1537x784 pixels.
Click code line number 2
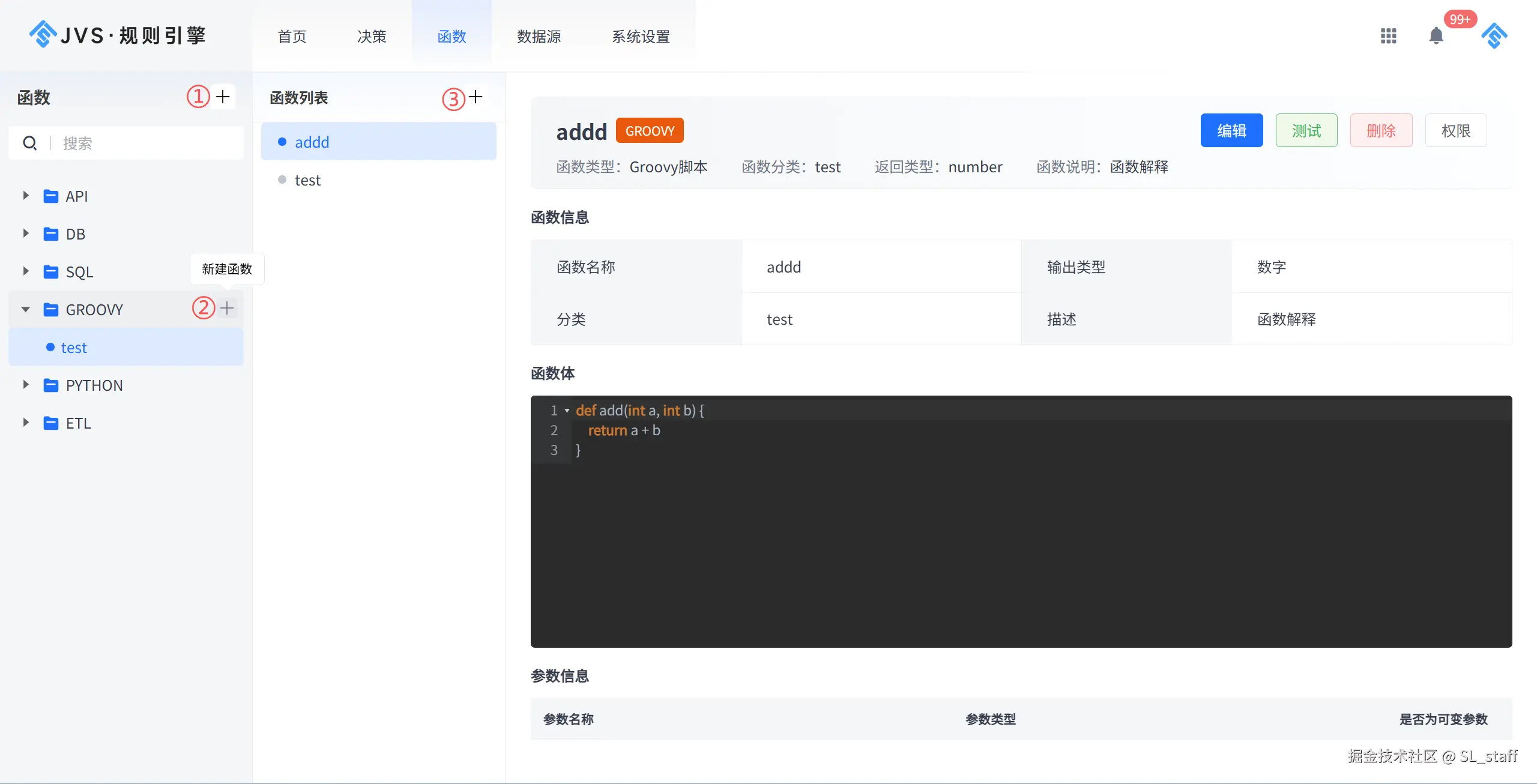[554, 430]
